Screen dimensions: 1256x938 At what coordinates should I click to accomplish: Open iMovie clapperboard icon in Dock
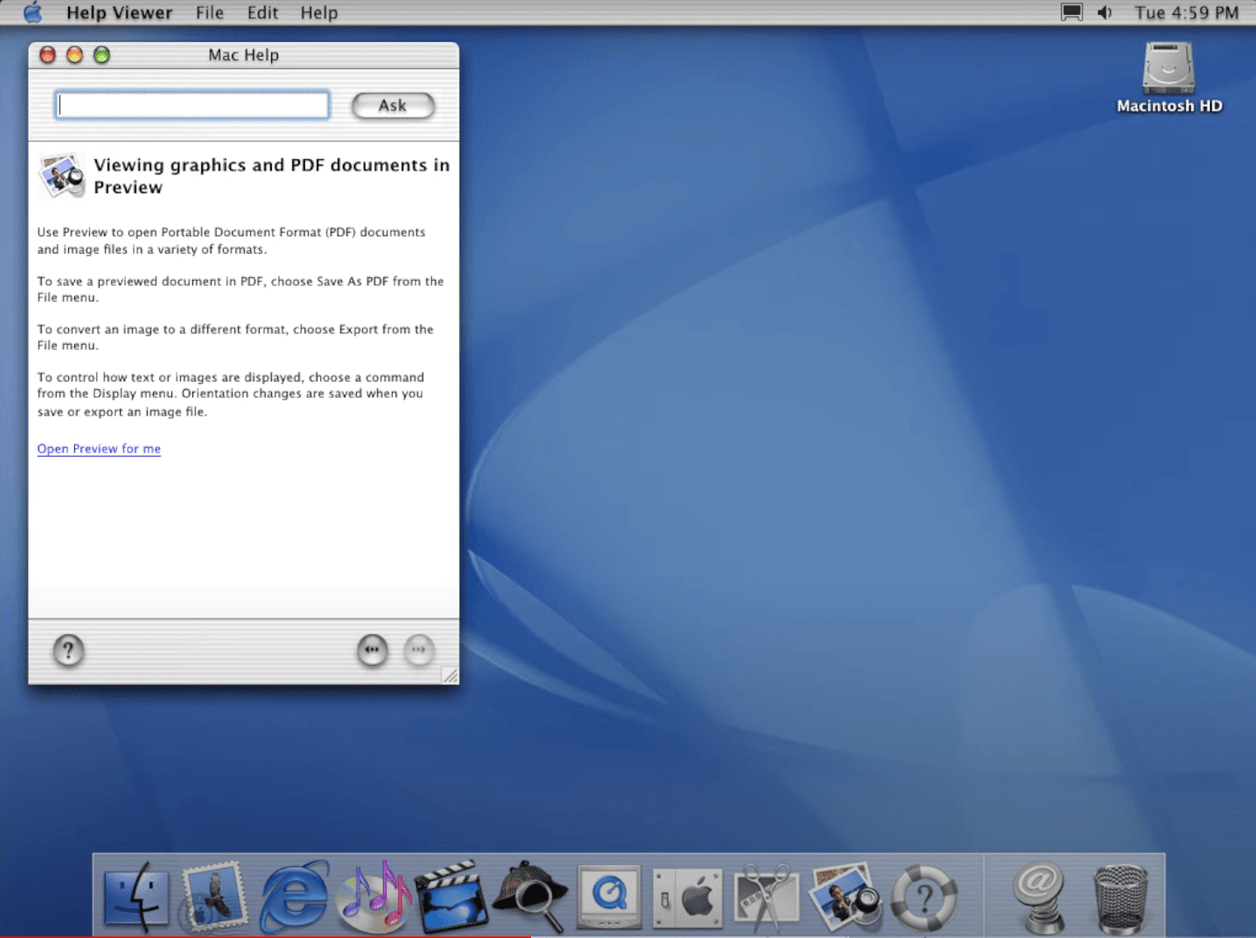tap(451, 895)
